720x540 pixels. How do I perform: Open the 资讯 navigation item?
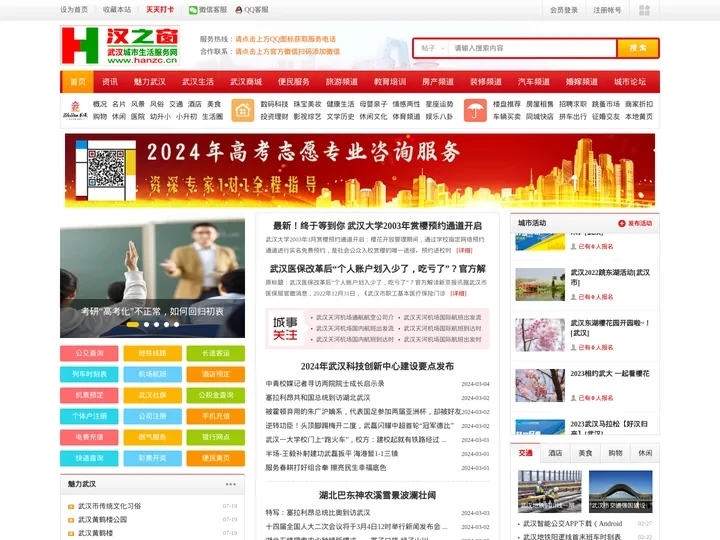110,82
